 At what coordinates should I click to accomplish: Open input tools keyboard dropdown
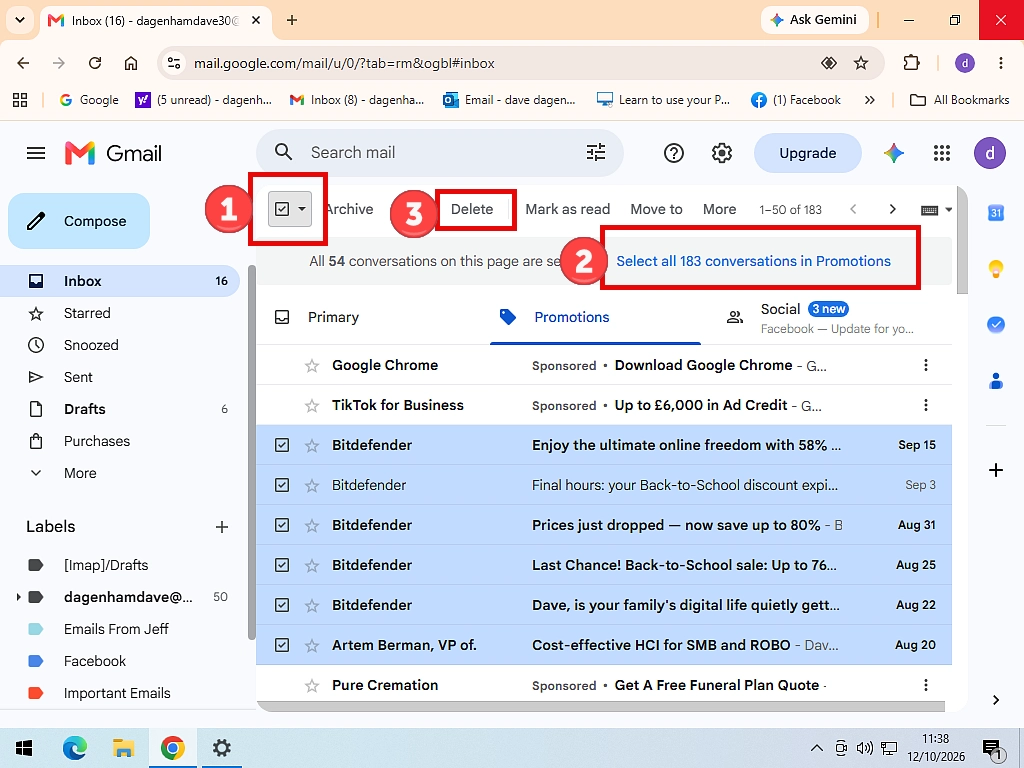pos(936,210)
